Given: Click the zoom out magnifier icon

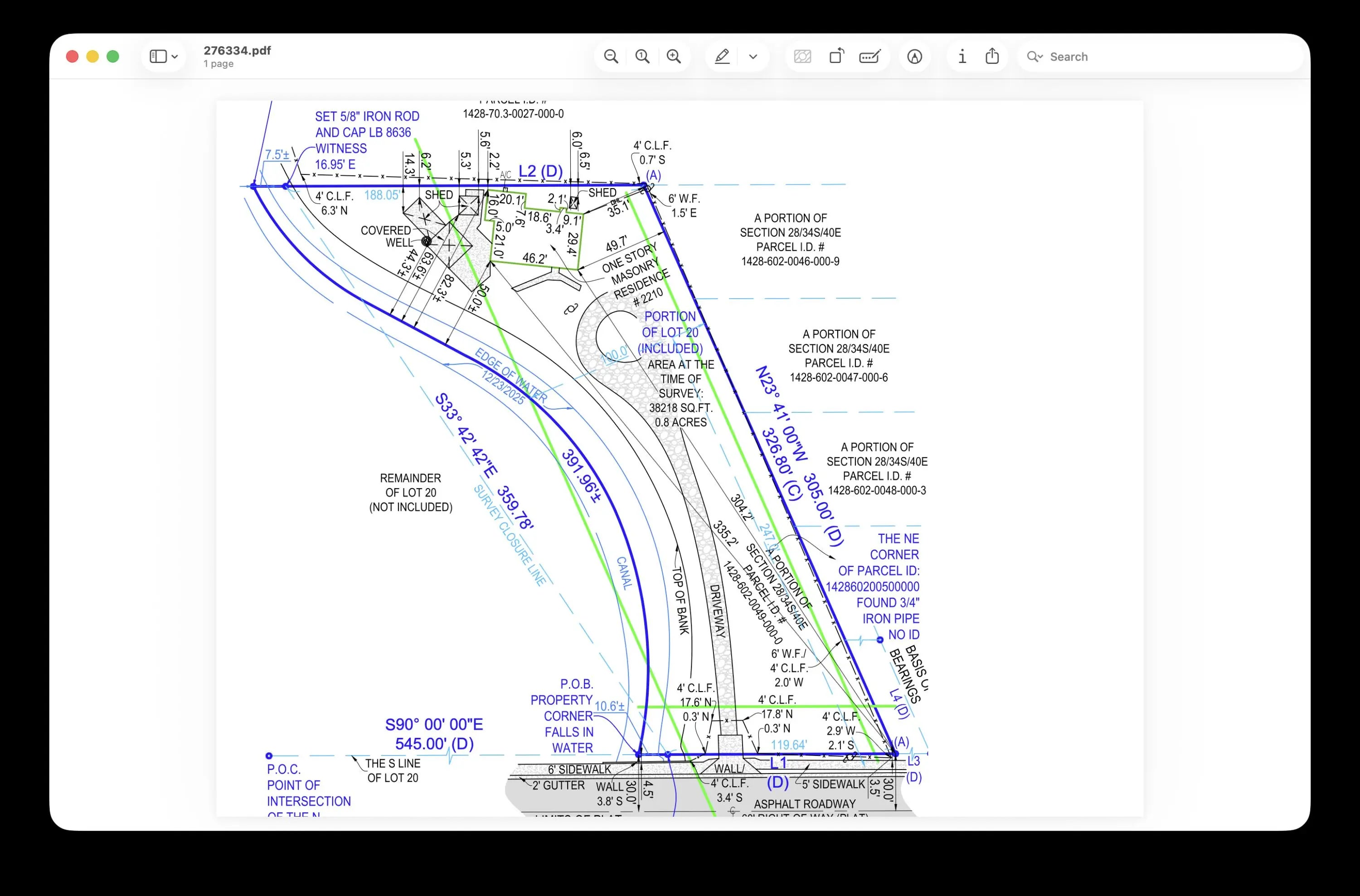Looking at the screenshot, I should pyautogui.click(x=611, y=57).
